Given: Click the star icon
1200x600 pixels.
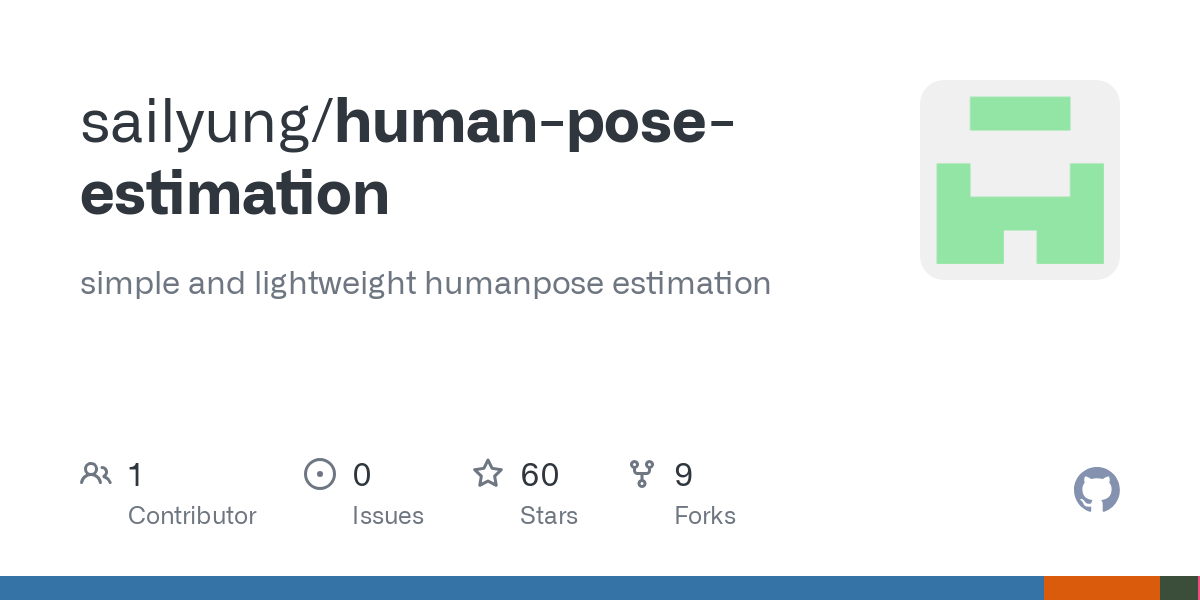Looking at the screenshot, I should pos(488,473).
